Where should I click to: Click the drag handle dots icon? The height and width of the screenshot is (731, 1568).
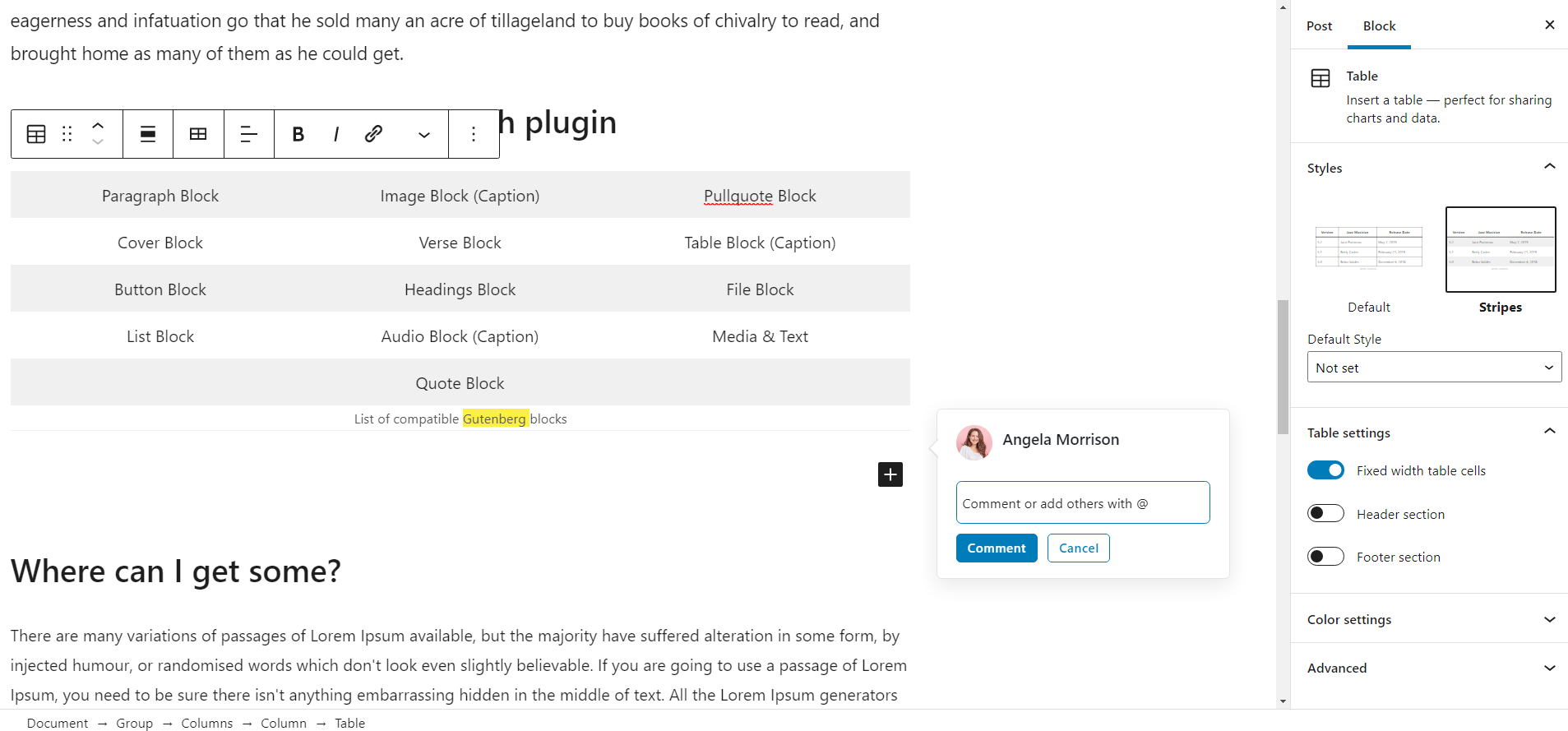point(67,134)
